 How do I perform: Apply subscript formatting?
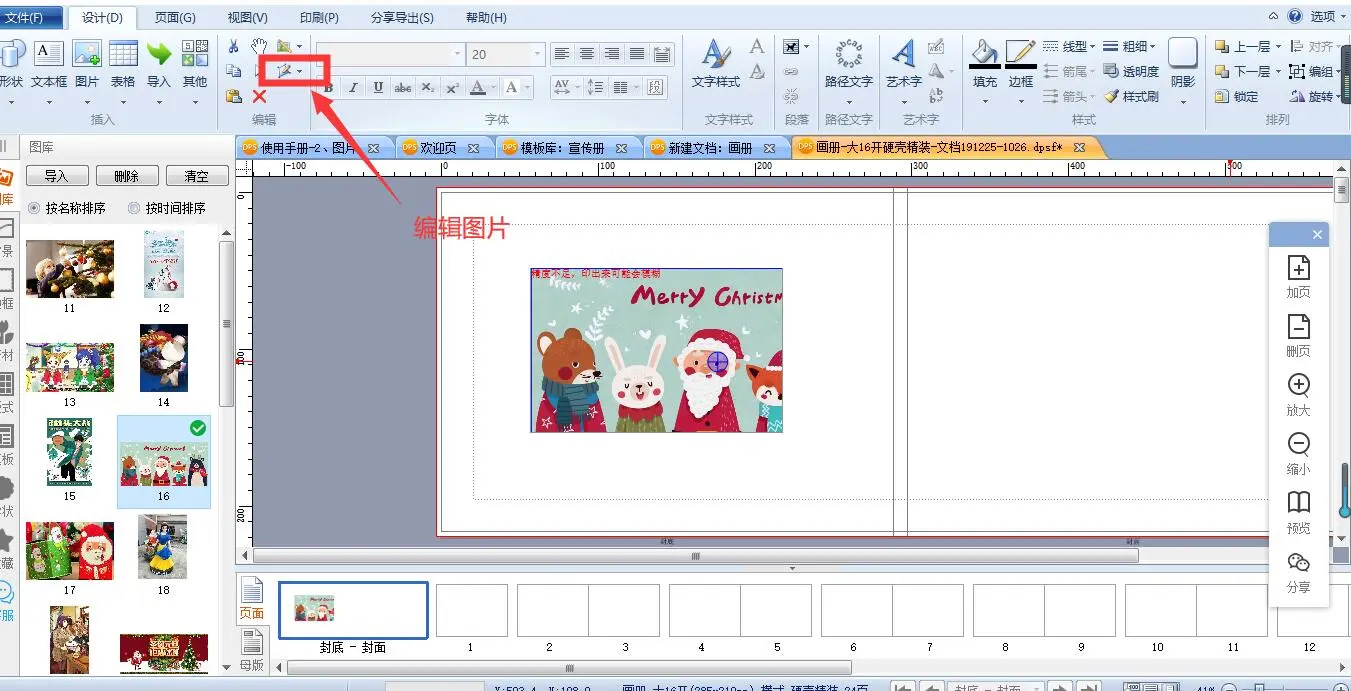tap(428, 88)
